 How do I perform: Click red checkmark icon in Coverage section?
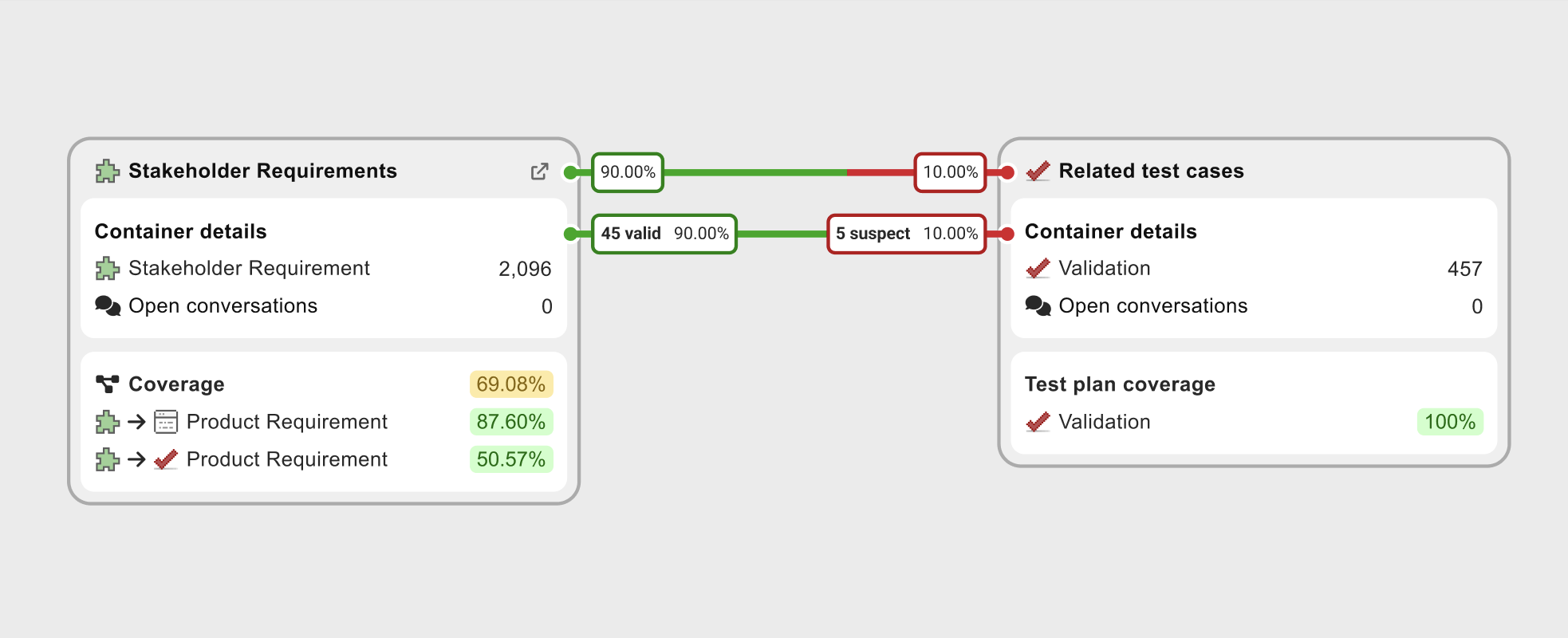click(166, 460)
